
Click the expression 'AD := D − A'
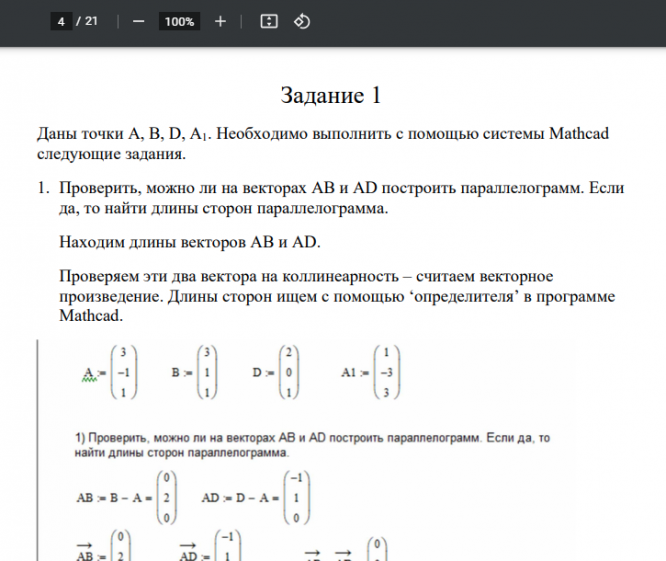coord(256,497)
